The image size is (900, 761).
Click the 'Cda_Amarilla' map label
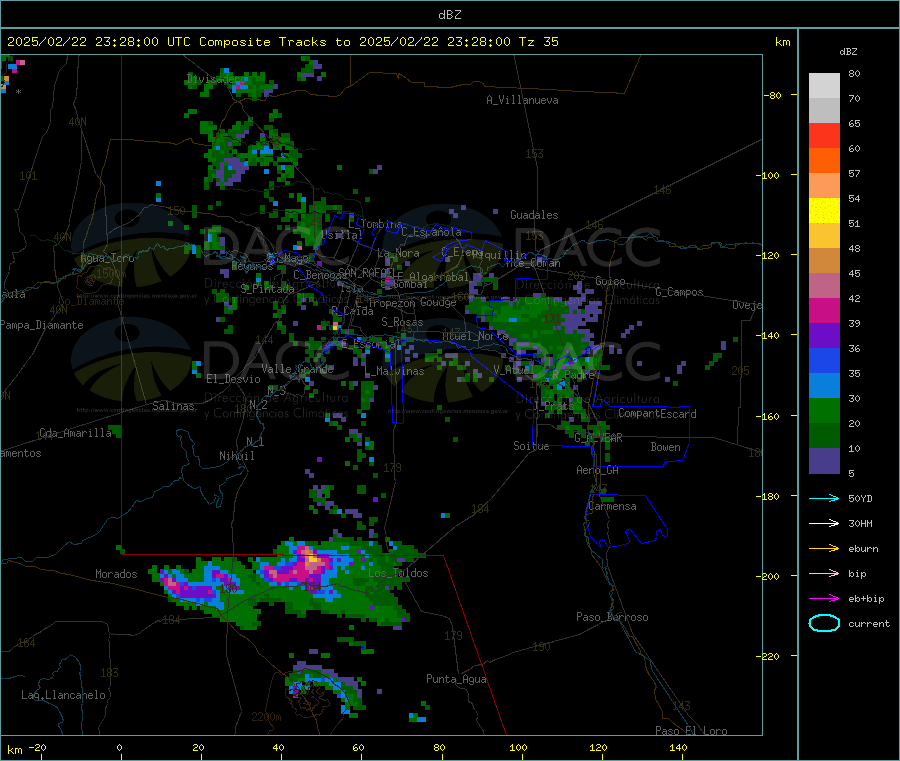pos(76,433)
